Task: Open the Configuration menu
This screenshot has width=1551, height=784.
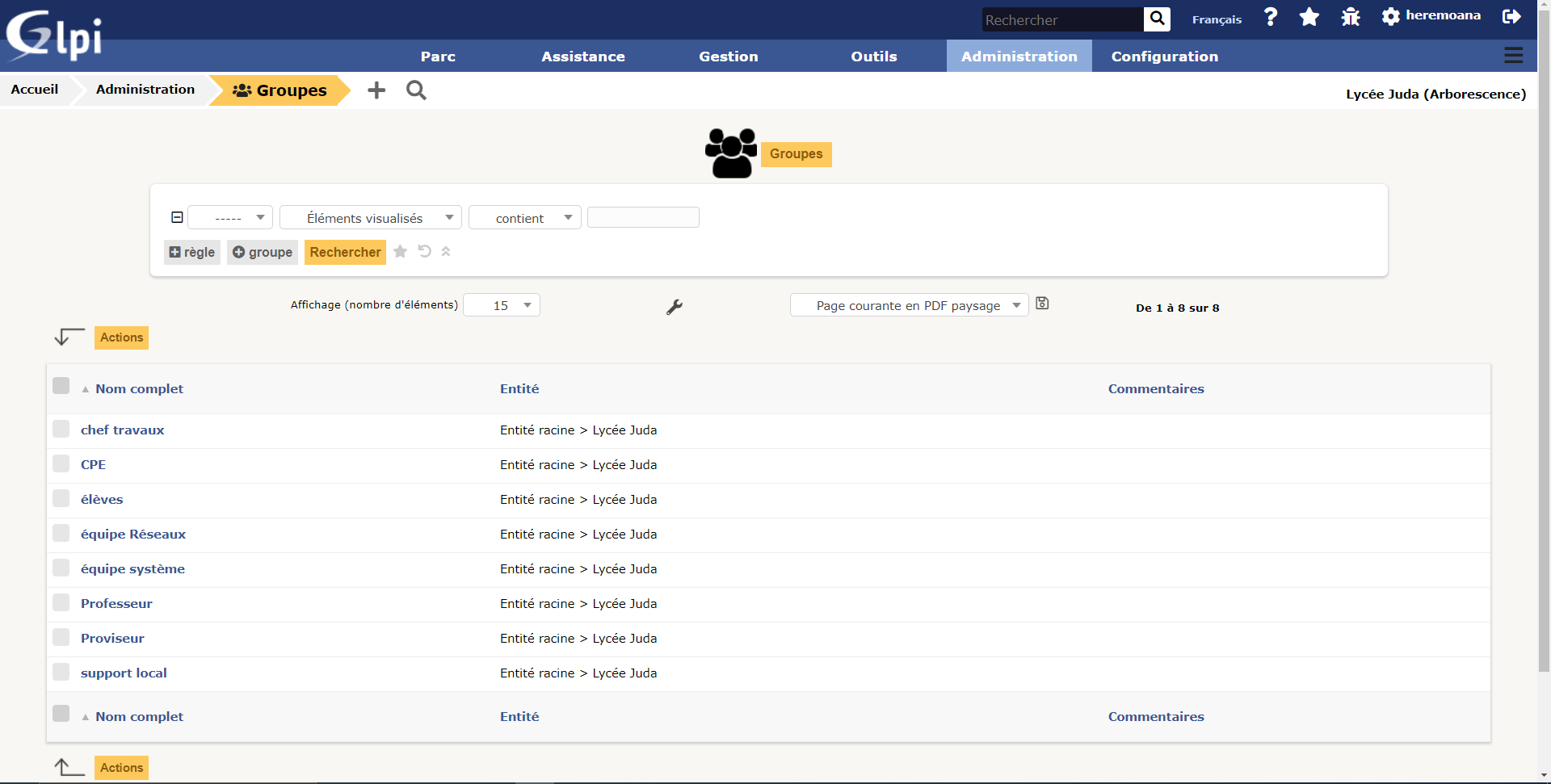Action: (1164, 57)
